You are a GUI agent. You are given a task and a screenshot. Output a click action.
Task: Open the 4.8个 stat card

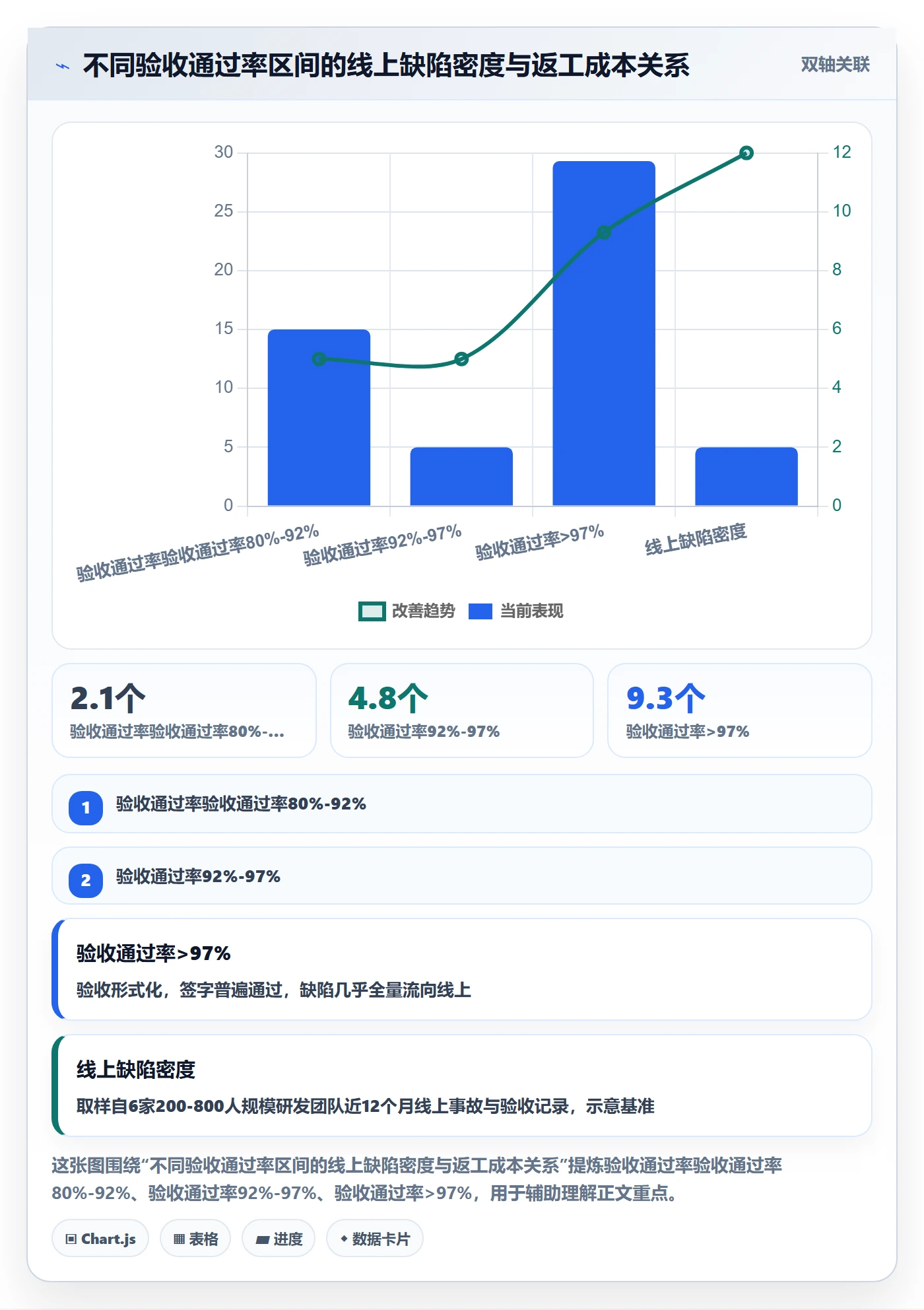click(462, 710)
